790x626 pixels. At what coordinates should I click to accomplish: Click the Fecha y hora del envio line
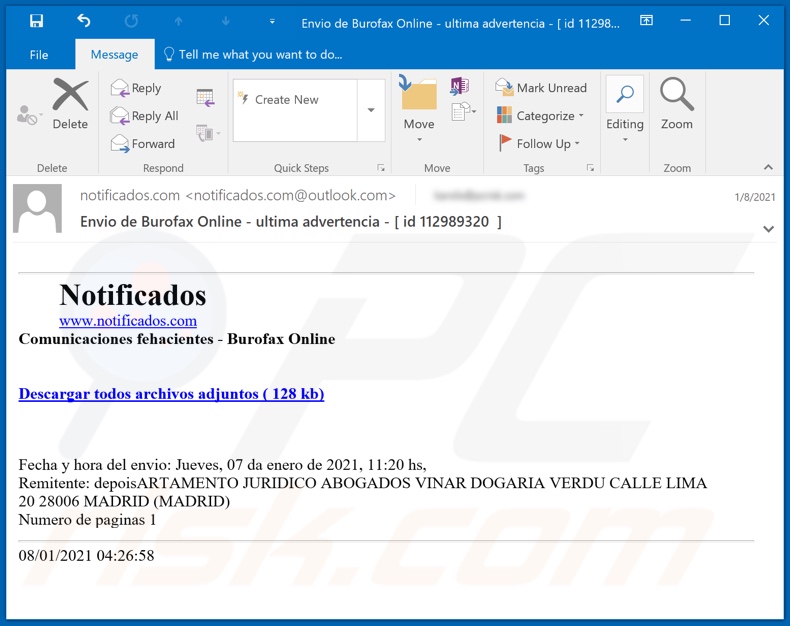click(223, 465)
